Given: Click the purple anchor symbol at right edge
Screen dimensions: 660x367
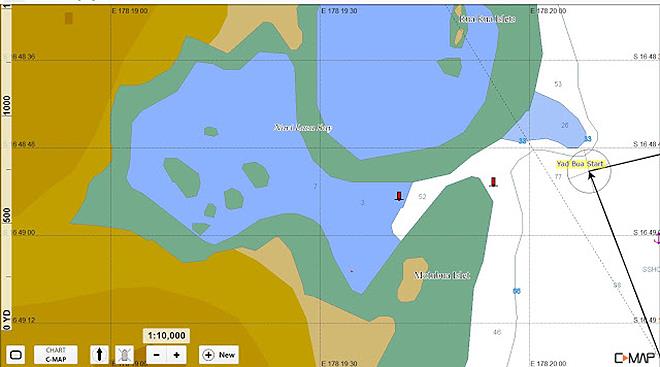Looking at the screenshot, I should pos(657,239).
